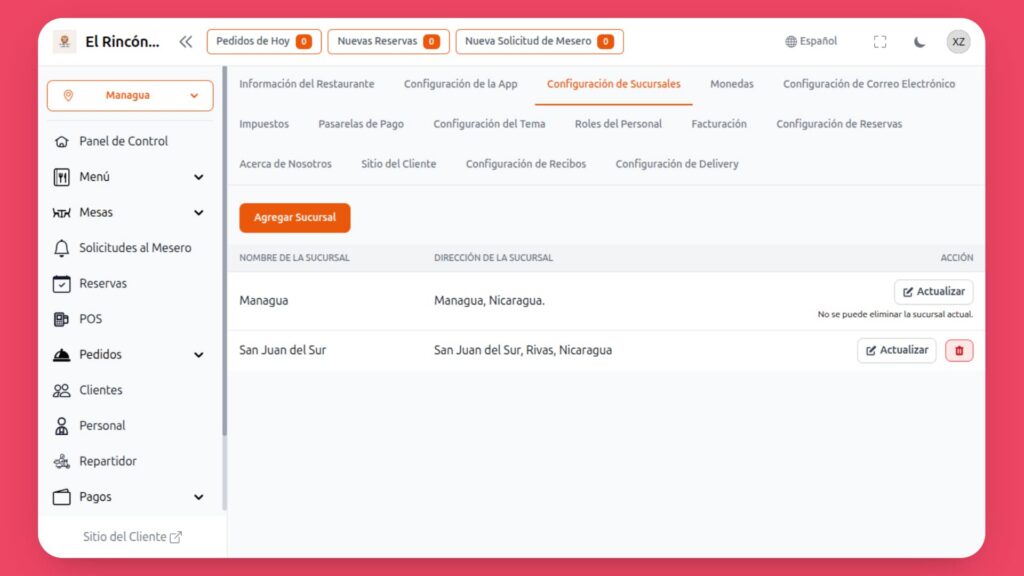Open Acerca de Nosotros tab

[x=285, y=164]
